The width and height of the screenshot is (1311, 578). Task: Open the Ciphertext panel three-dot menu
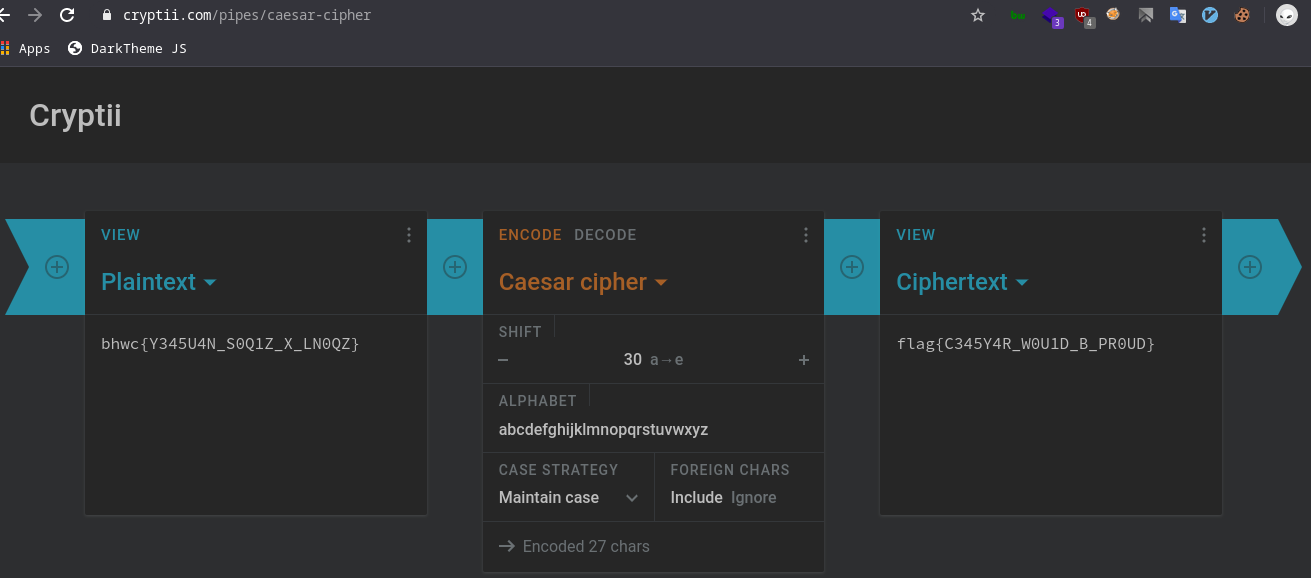[1204, 235]
